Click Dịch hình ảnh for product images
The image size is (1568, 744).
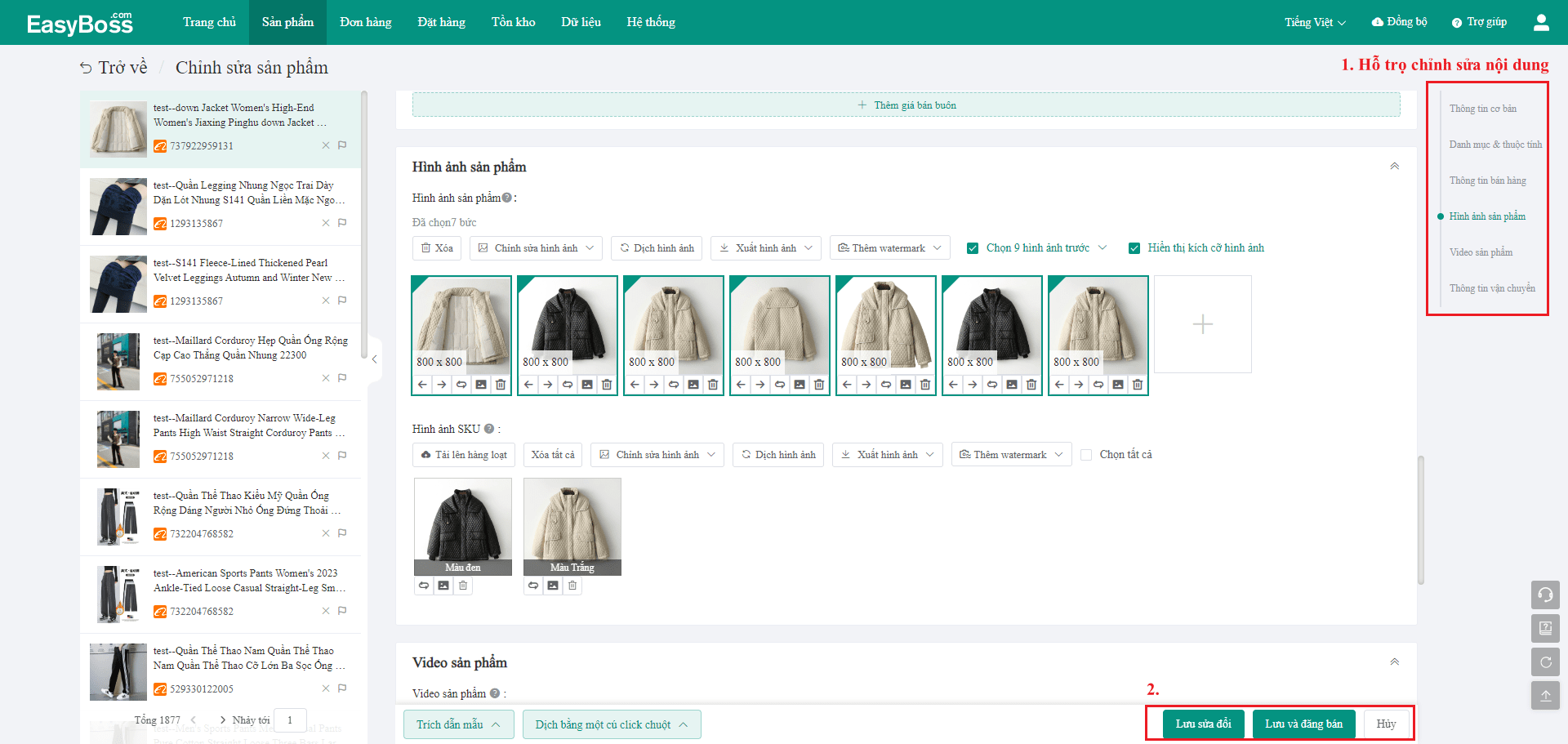(657, 248)
